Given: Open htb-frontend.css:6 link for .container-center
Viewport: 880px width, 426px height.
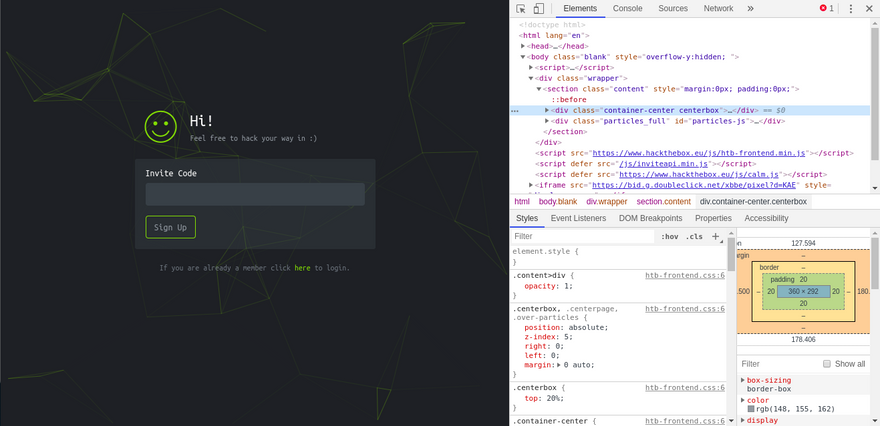Looking at the screenshot, I should click(685, 421).
